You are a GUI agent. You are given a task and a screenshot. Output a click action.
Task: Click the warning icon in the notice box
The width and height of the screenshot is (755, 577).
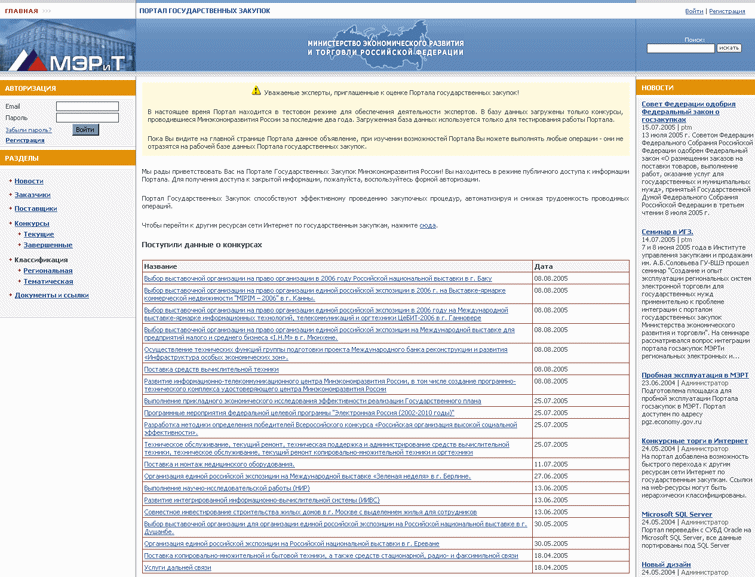[256, 90]
